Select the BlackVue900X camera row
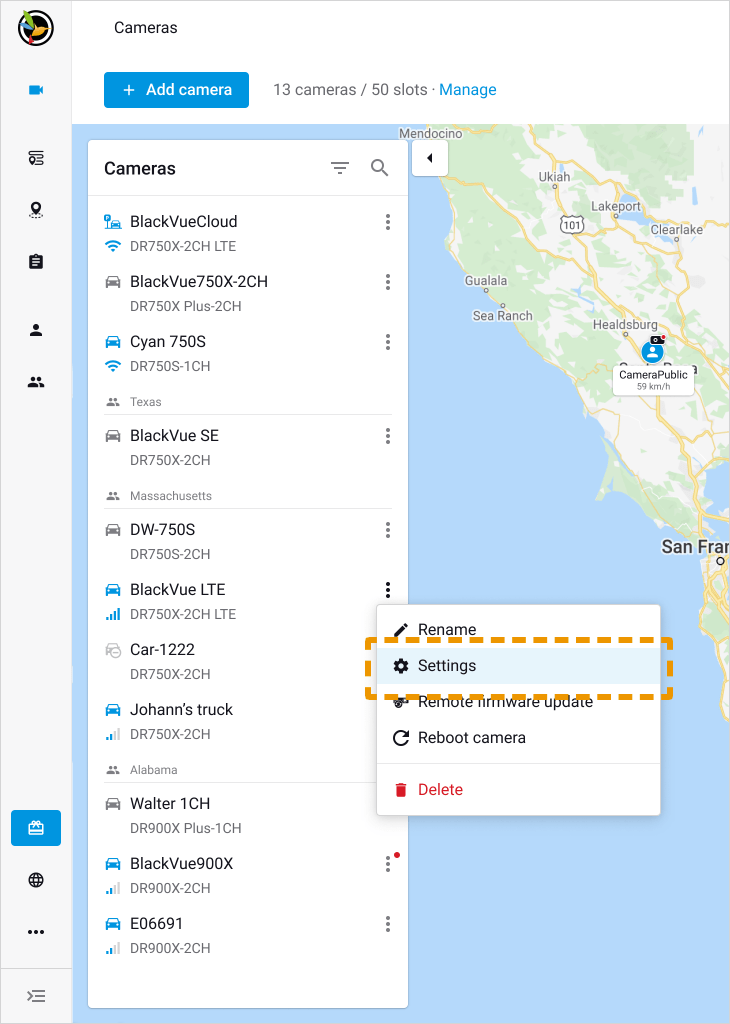This screenshot has height=1024, width=730. 247,876
